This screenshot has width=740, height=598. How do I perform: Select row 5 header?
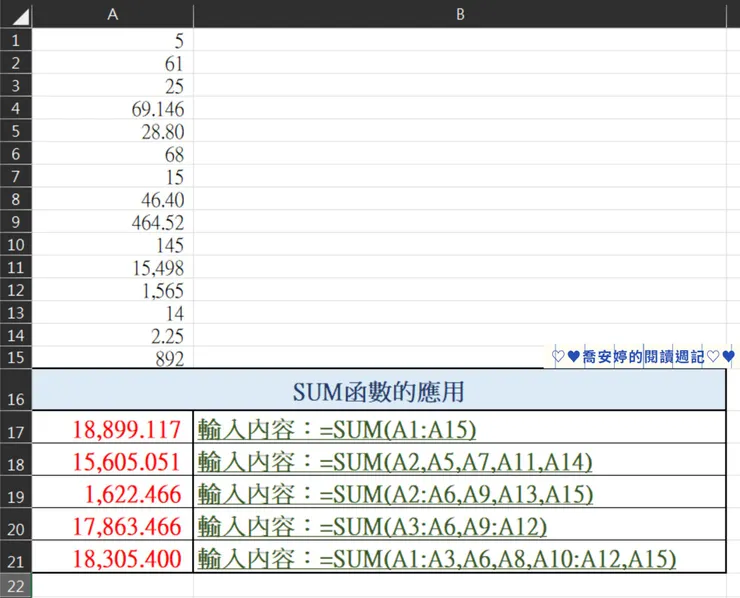pos(16,130)
